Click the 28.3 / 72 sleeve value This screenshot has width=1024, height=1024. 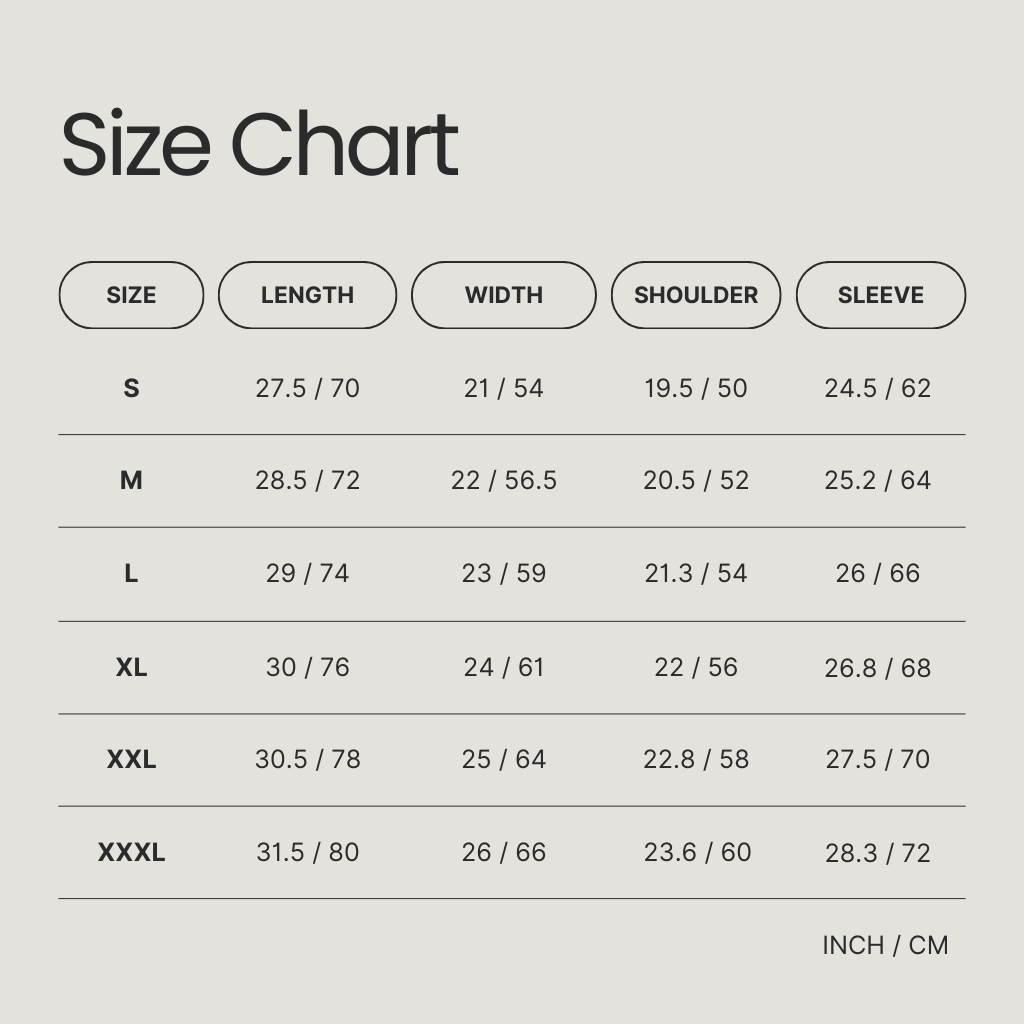877,853
